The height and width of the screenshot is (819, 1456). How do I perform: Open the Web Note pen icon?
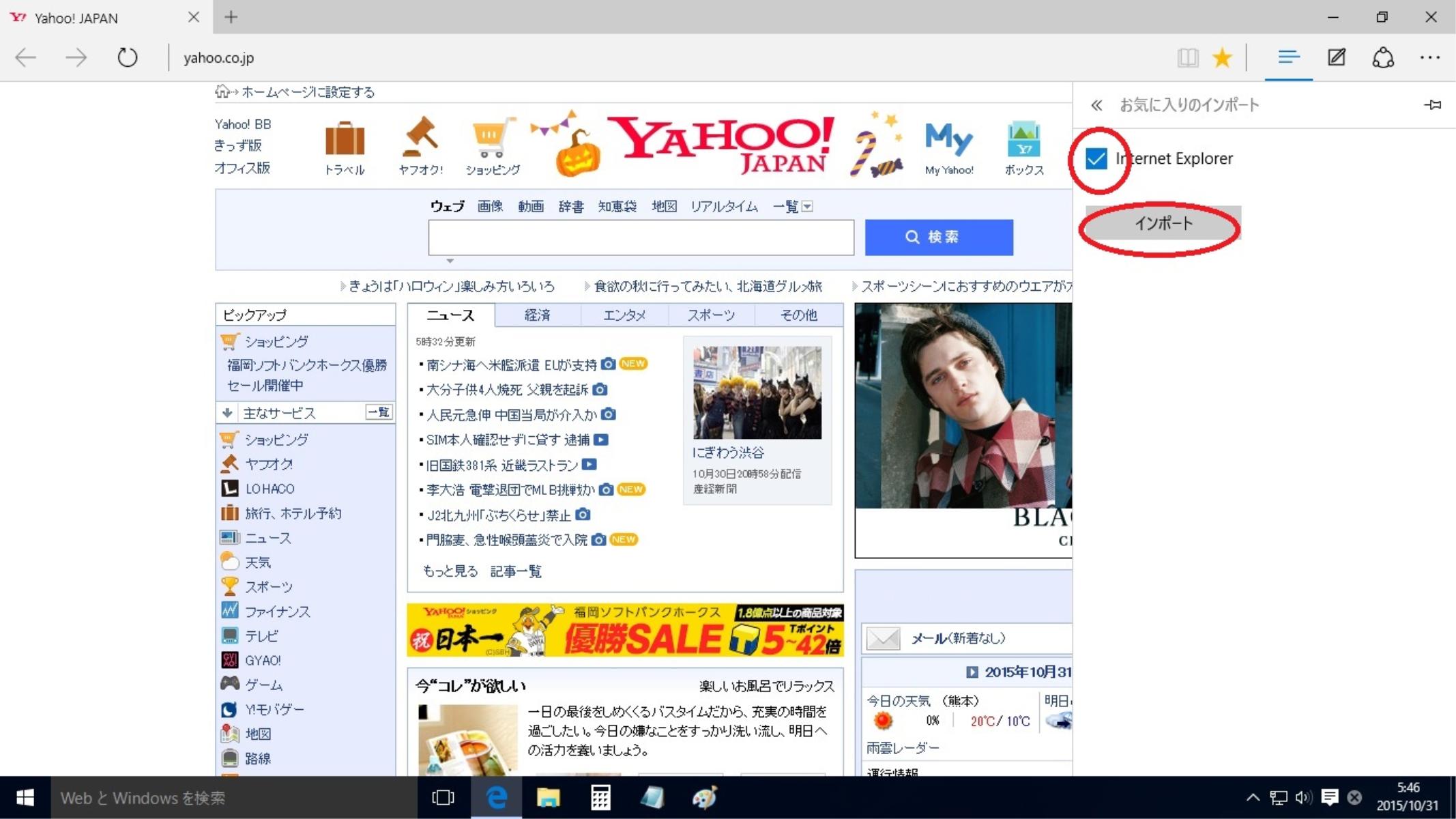click(x=1336, y=57)
